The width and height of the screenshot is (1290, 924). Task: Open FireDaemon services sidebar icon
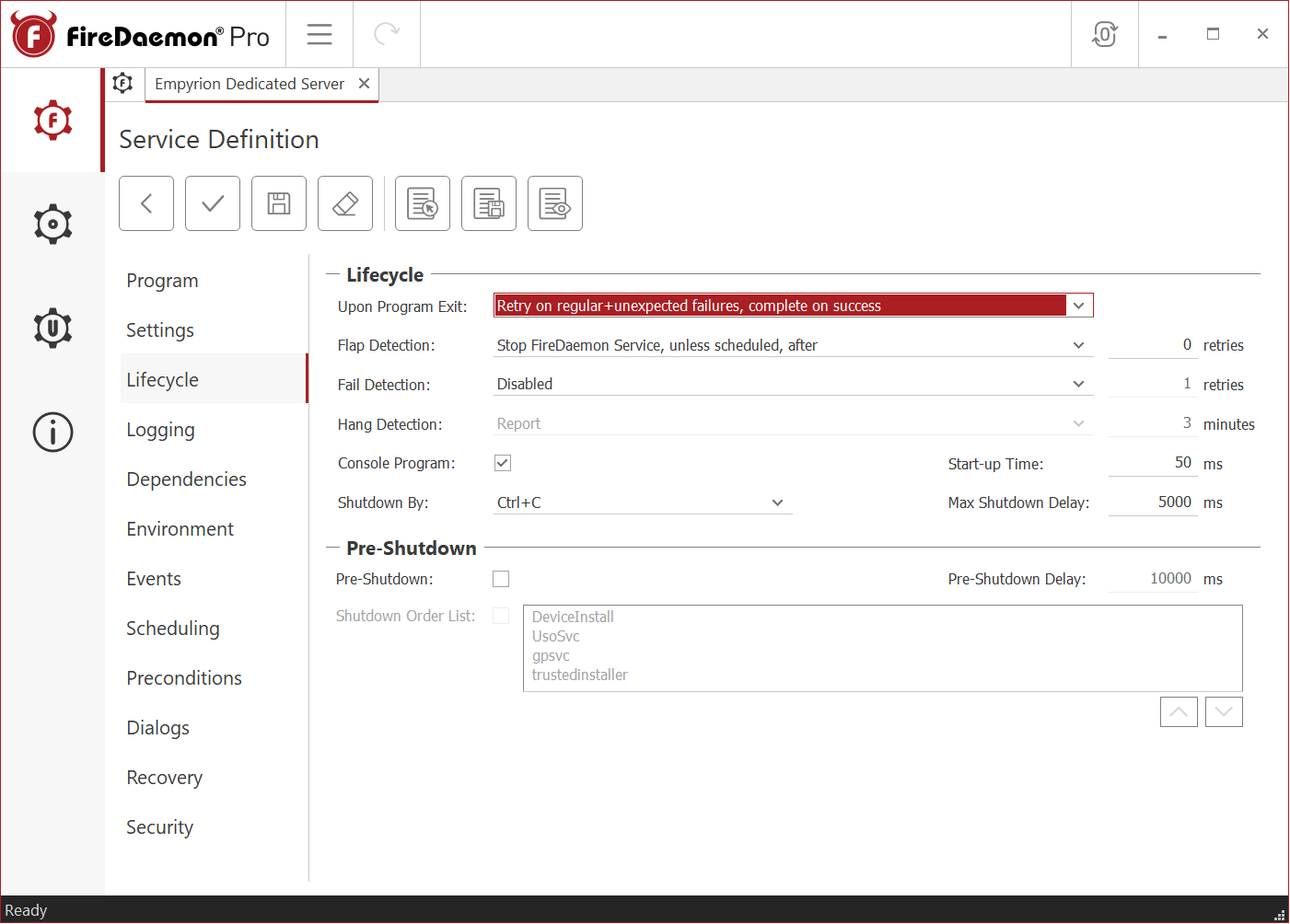pyautogui.click(x=52, y=121)
